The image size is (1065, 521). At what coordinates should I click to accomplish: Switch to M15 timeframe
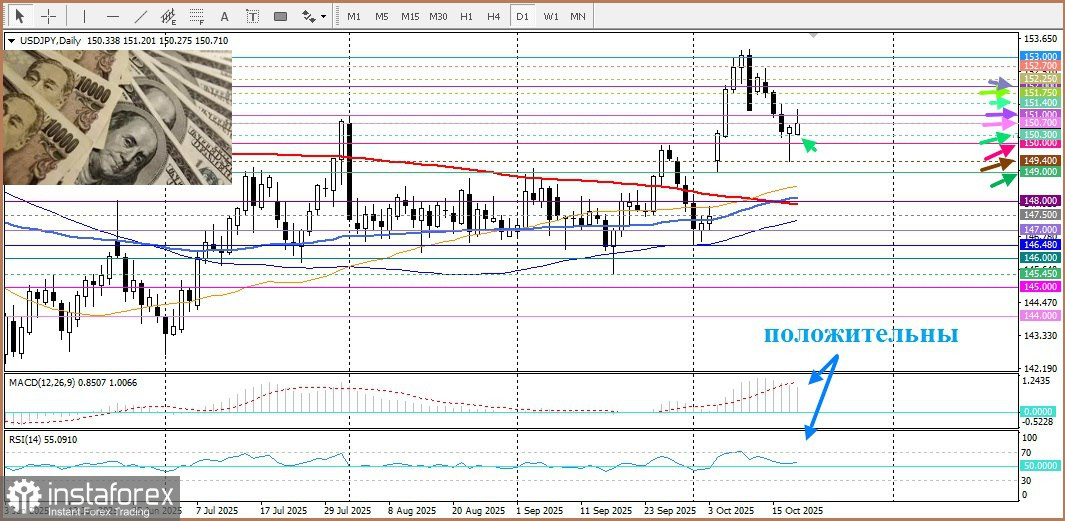pos(410,16)
